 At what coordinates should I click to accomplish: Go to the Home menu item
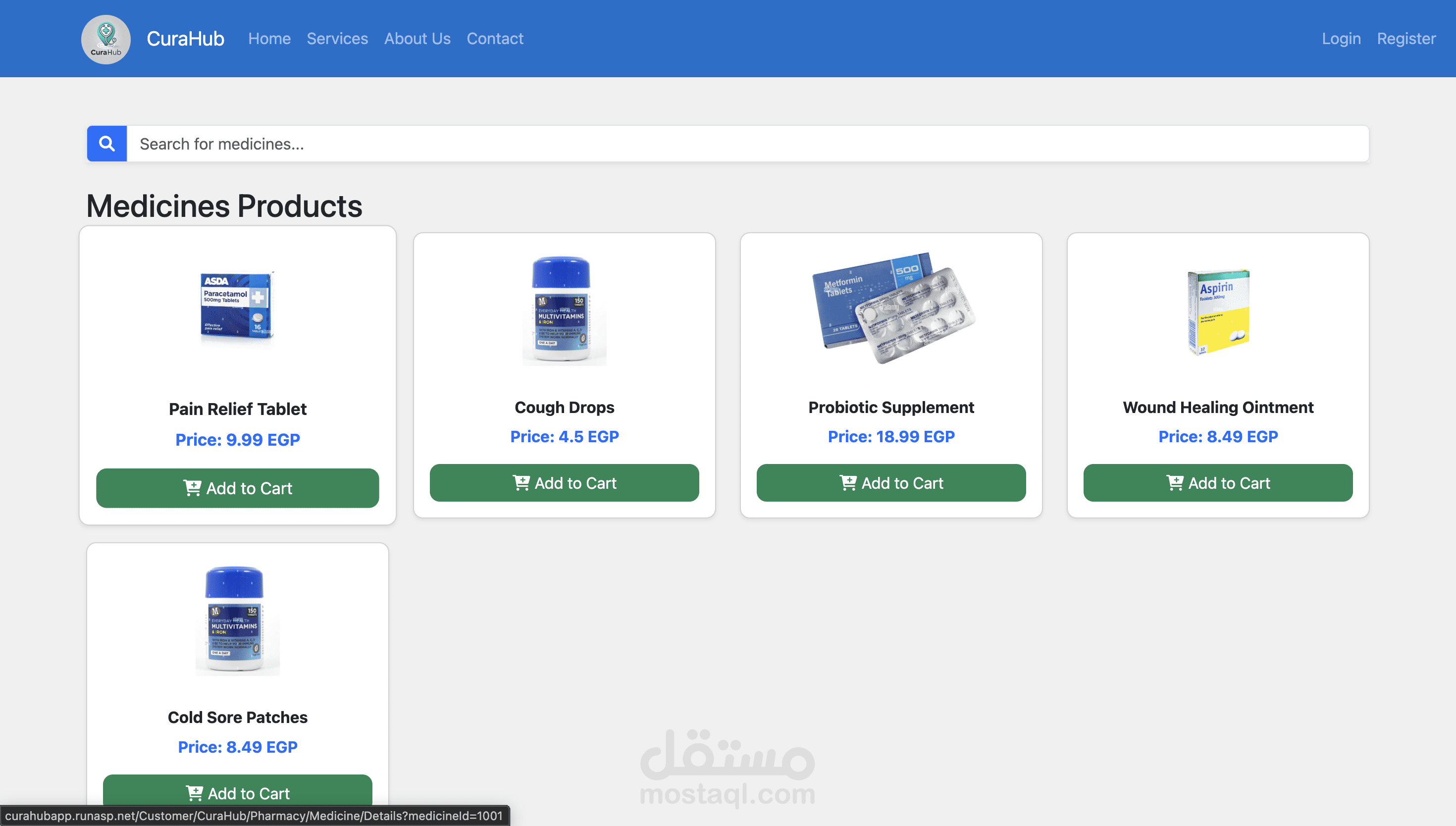(x=269, y=39)
